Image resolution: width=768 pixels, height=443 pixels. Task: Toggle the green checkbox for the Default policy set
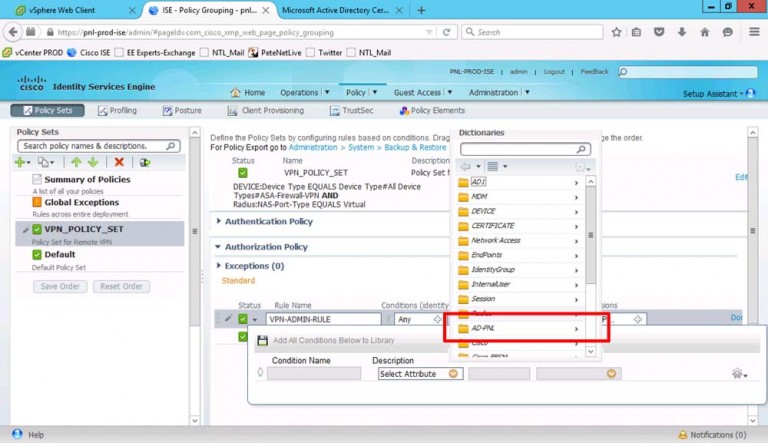point(37,254)
